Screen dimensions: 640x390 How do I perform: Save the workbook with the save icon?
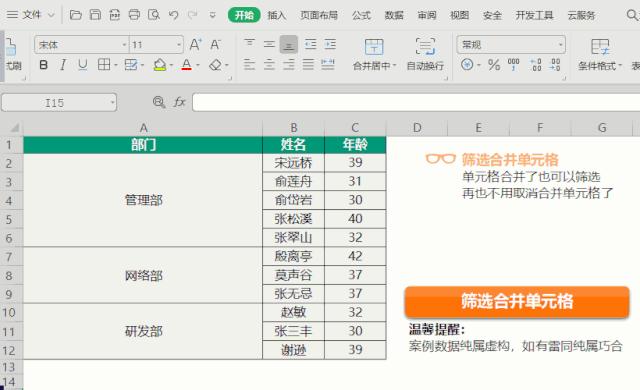(x=95, y=15)
